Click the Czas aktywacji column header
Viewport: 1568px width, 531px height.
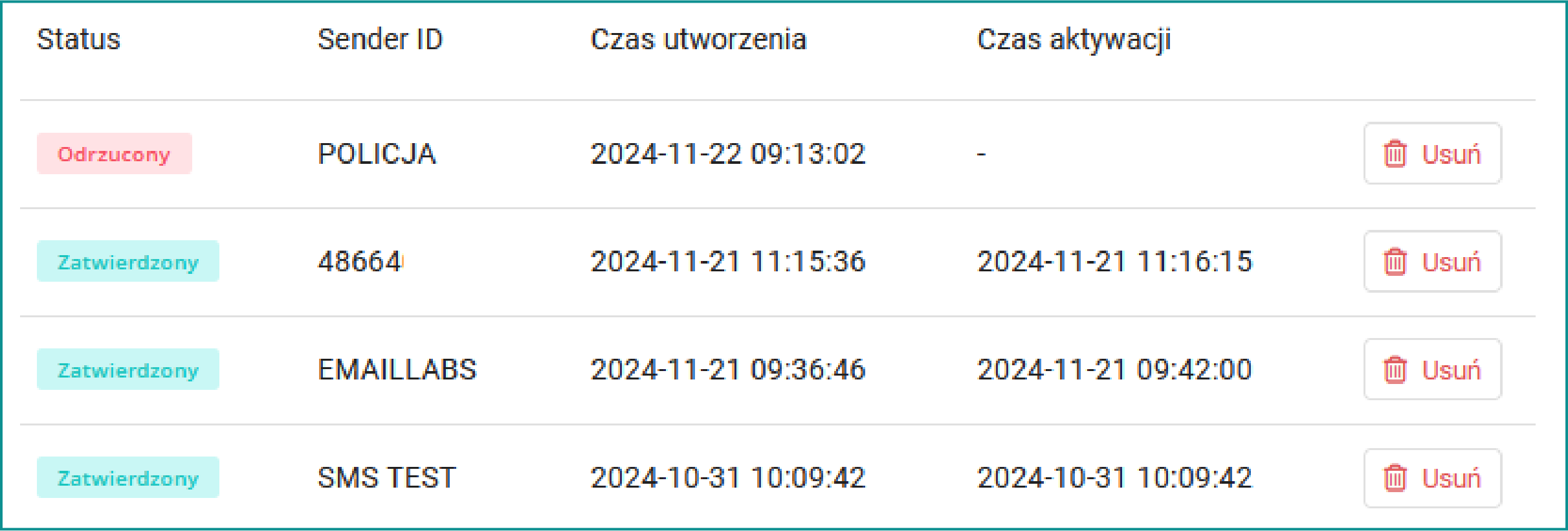tap(1074, 40)
